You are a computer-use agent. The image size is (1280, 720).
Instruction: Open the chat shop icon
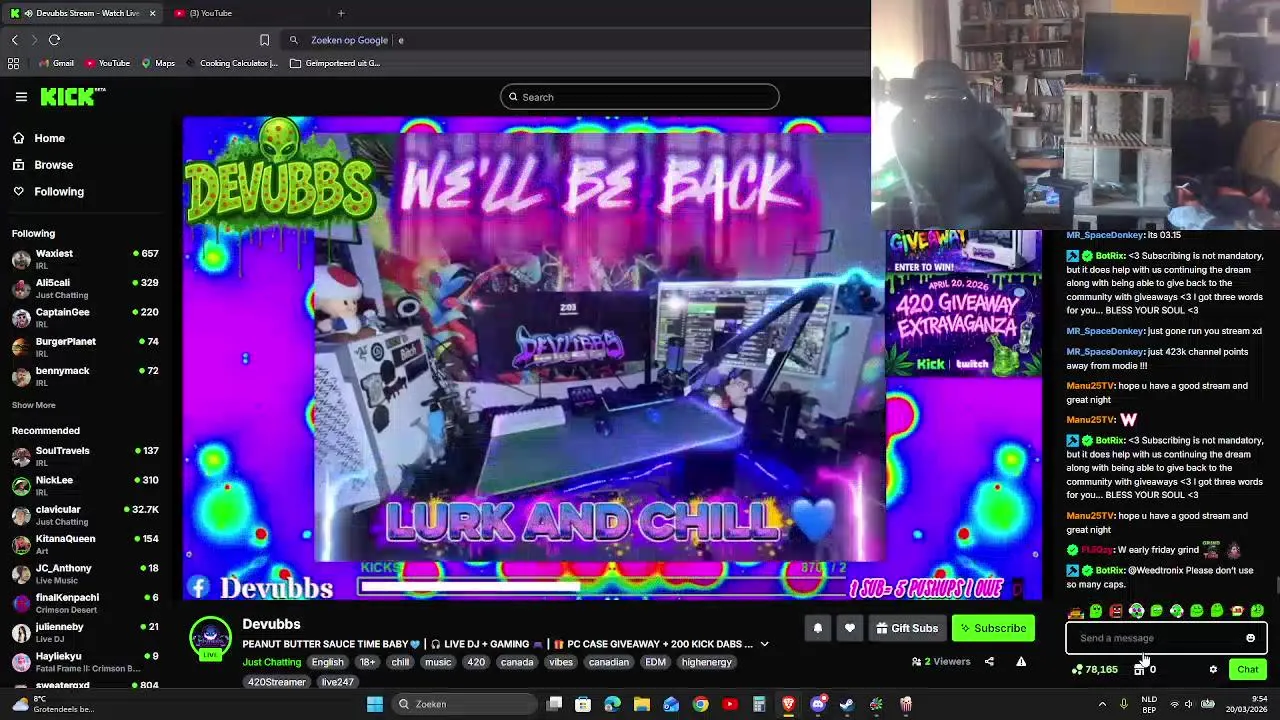point(1139,669)
